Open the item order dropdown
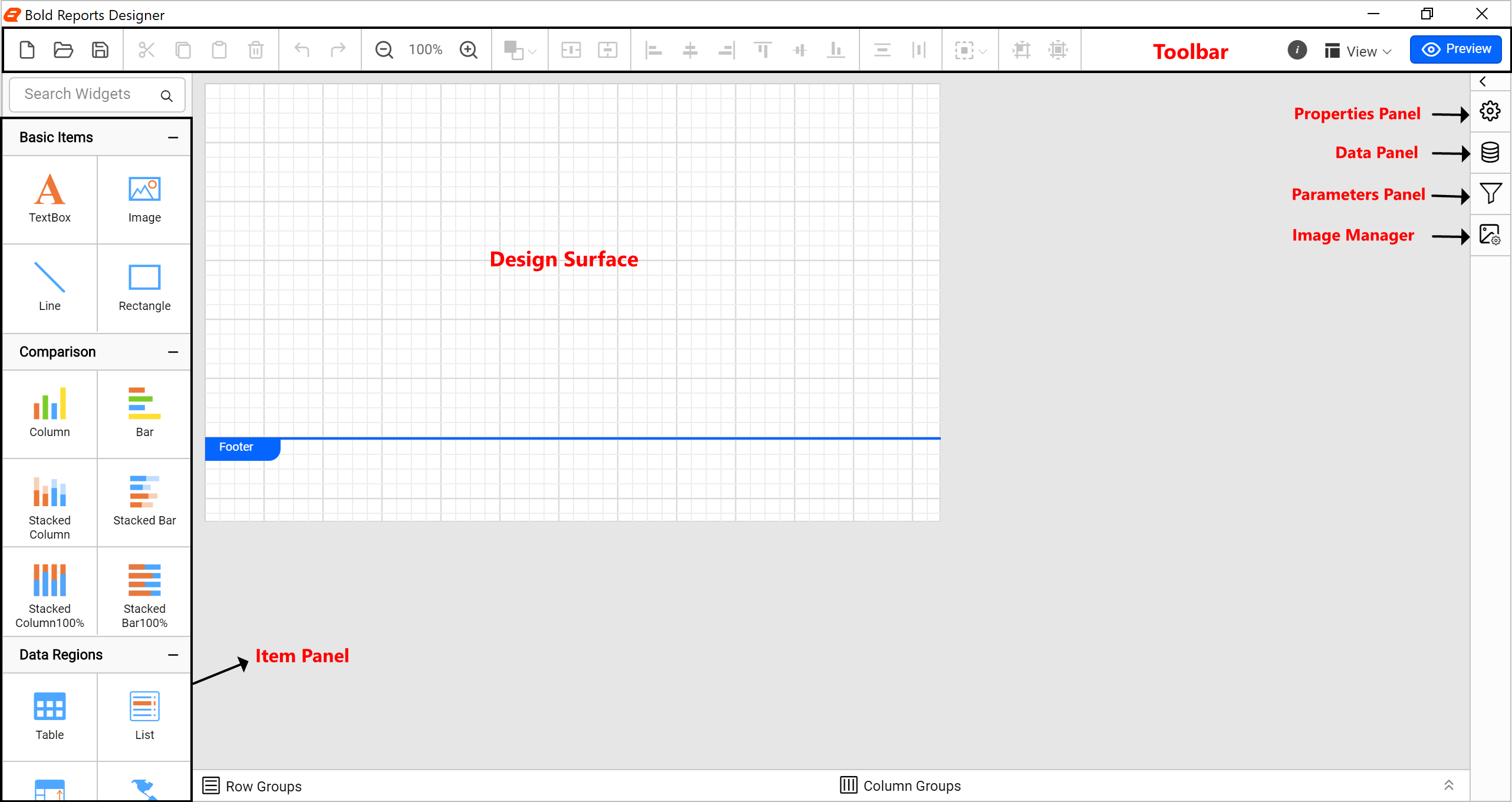The height and width of the screenshot is (802, 1512). coord(520,50)
